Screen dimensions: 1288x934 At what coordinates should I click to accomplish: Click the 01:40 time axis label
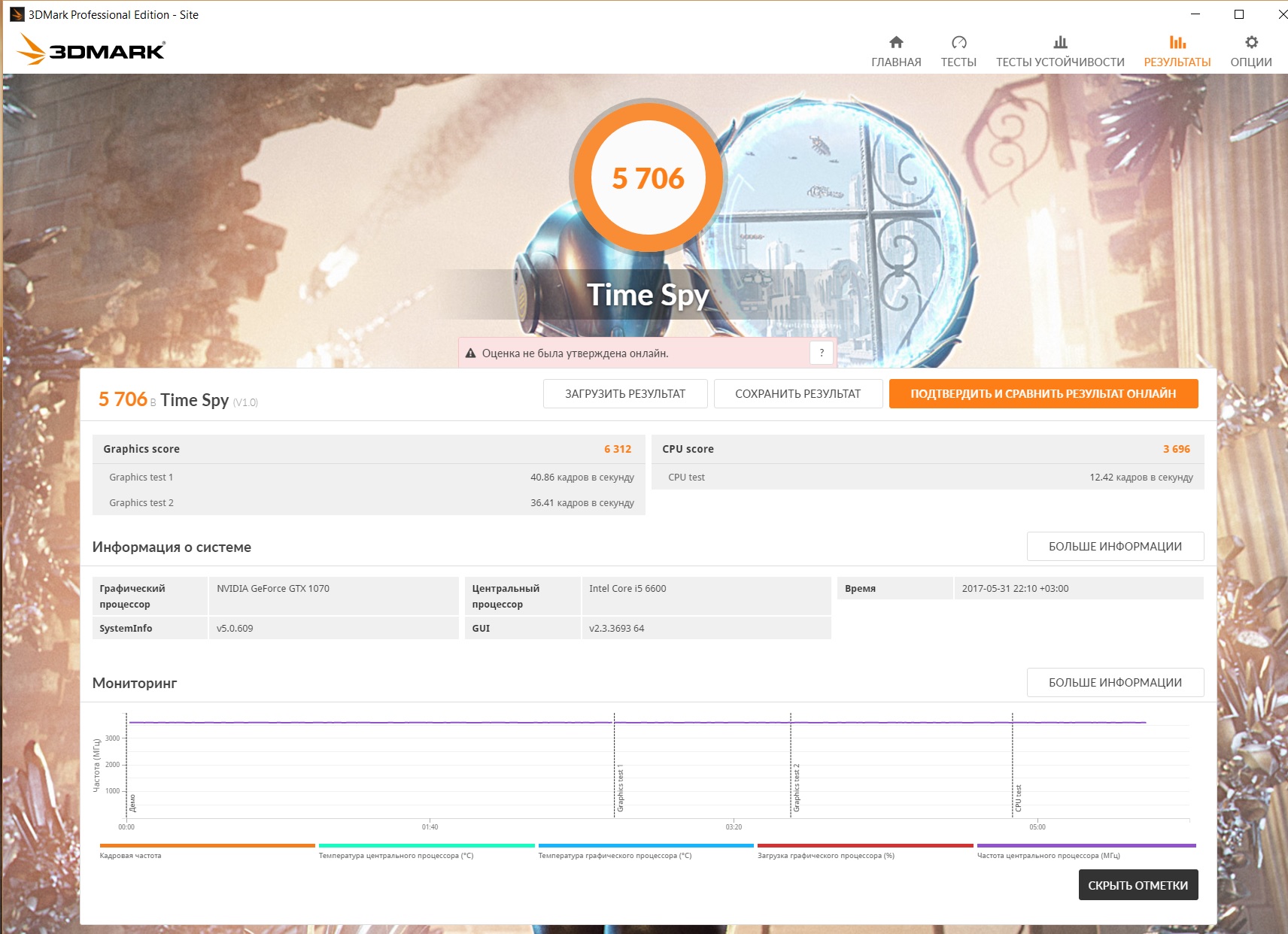(x=430, y=826)
